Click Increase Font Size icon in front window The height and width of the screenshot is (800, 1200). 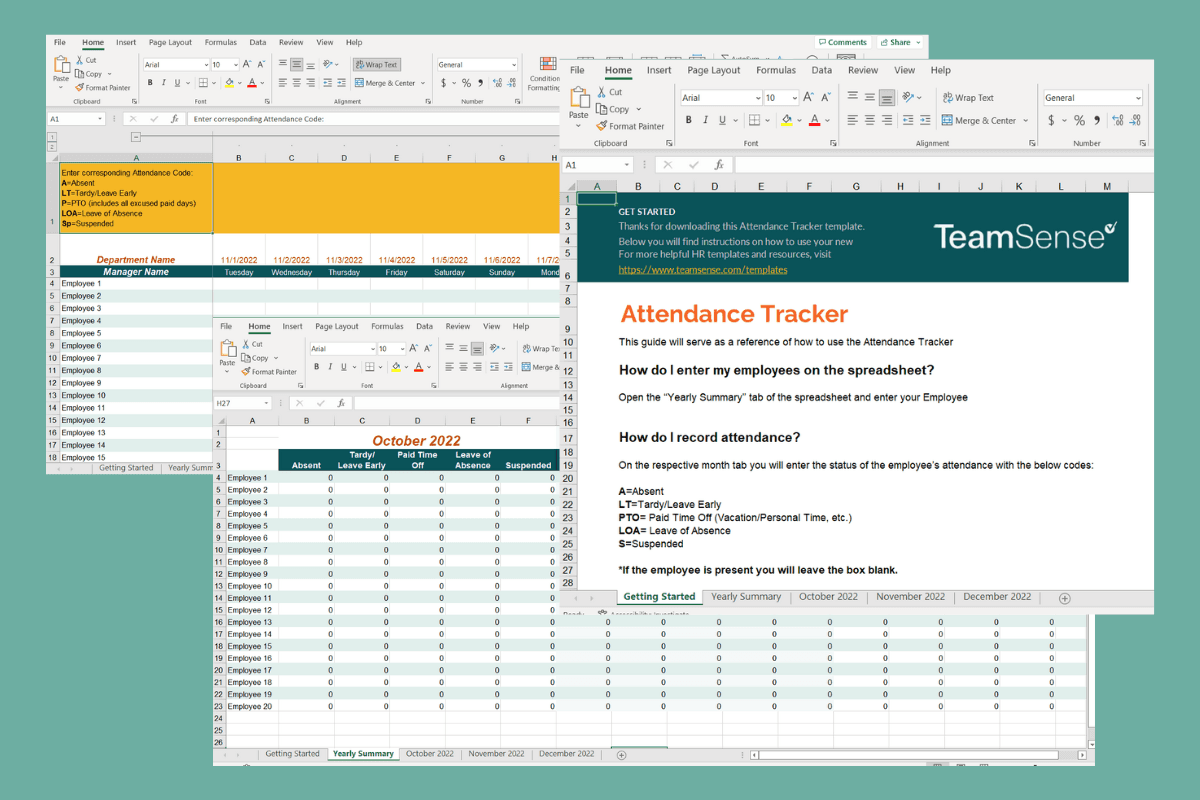(x=807, y=98)
